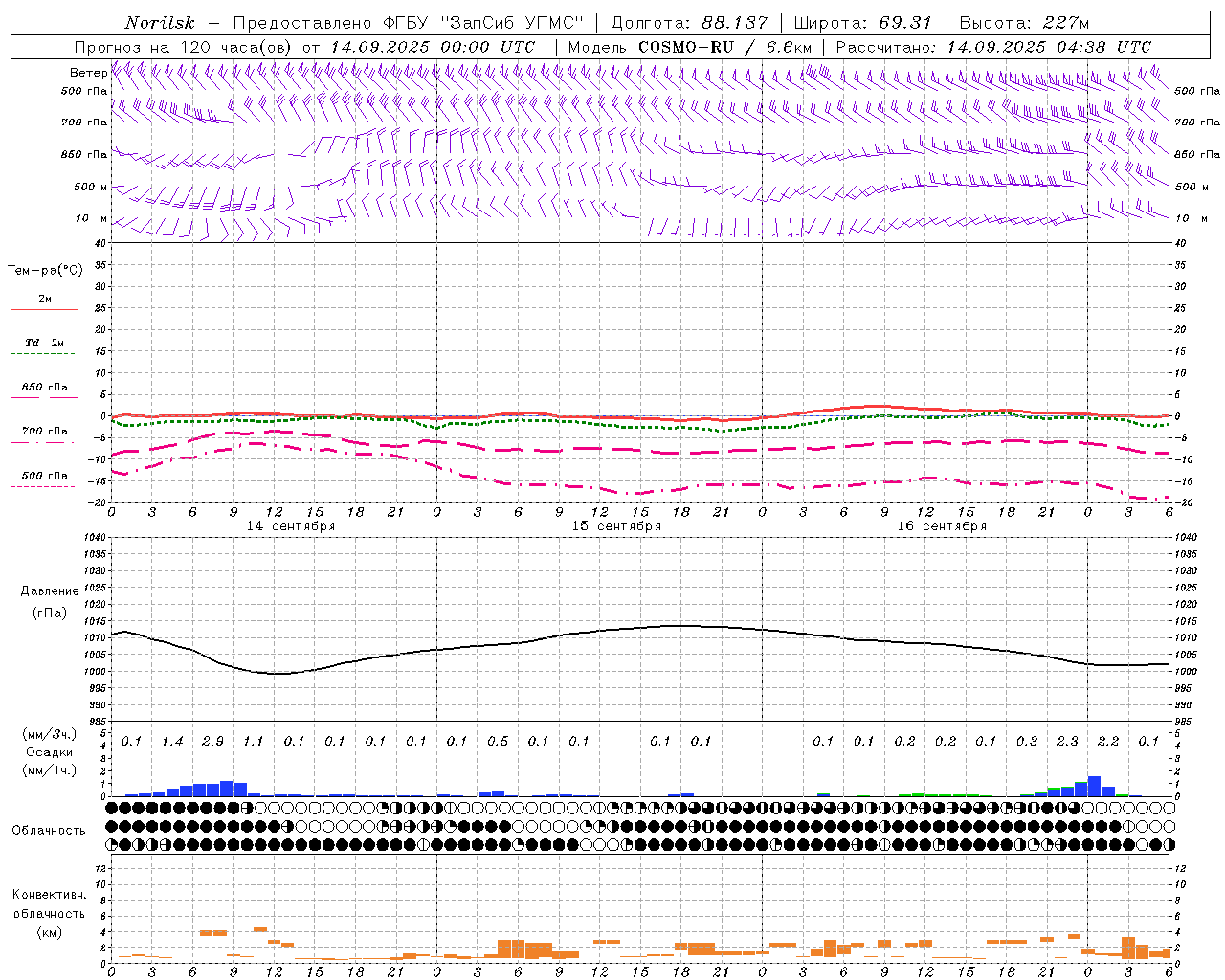Image resolution: width=1225 pixels, height=980 pixels.
Task: Click the (км) convective cloud unit label
Action: click(x=49, y=932)
